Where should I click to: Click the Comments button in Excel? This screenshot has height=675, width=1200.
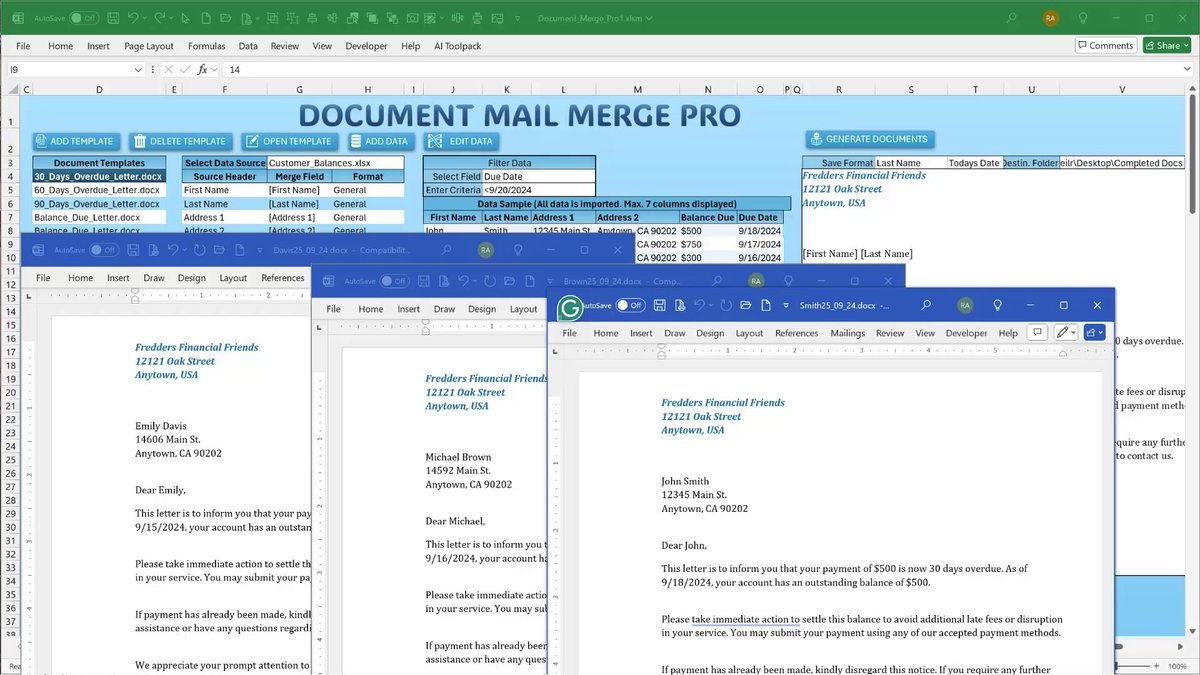tap(1105, 45)
